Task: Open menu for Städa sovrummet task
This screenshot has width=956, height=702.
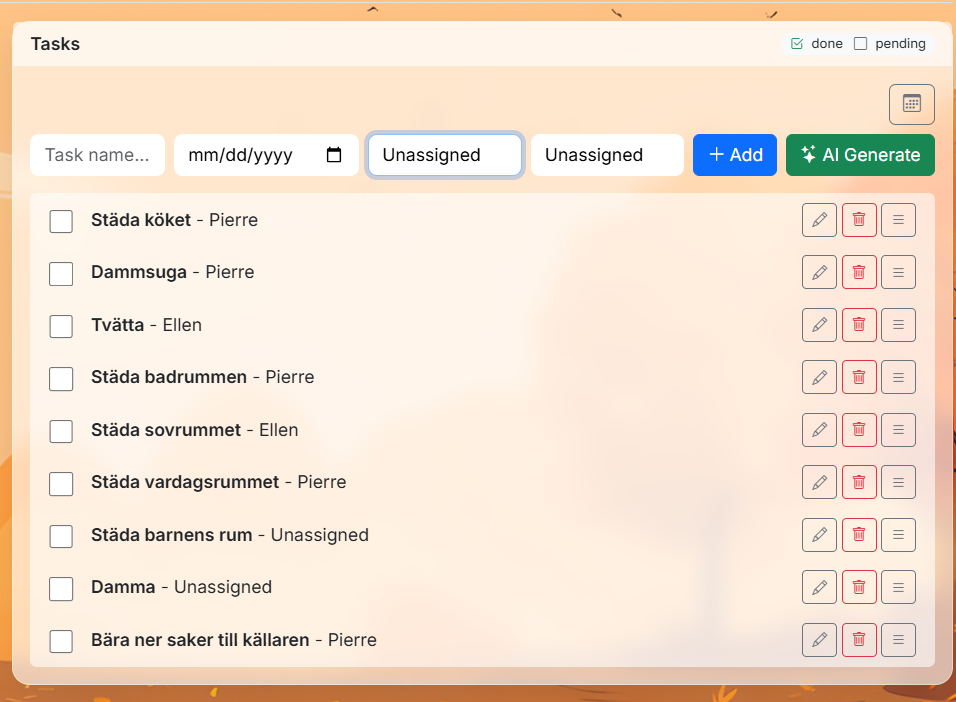Action: (898, 430)
